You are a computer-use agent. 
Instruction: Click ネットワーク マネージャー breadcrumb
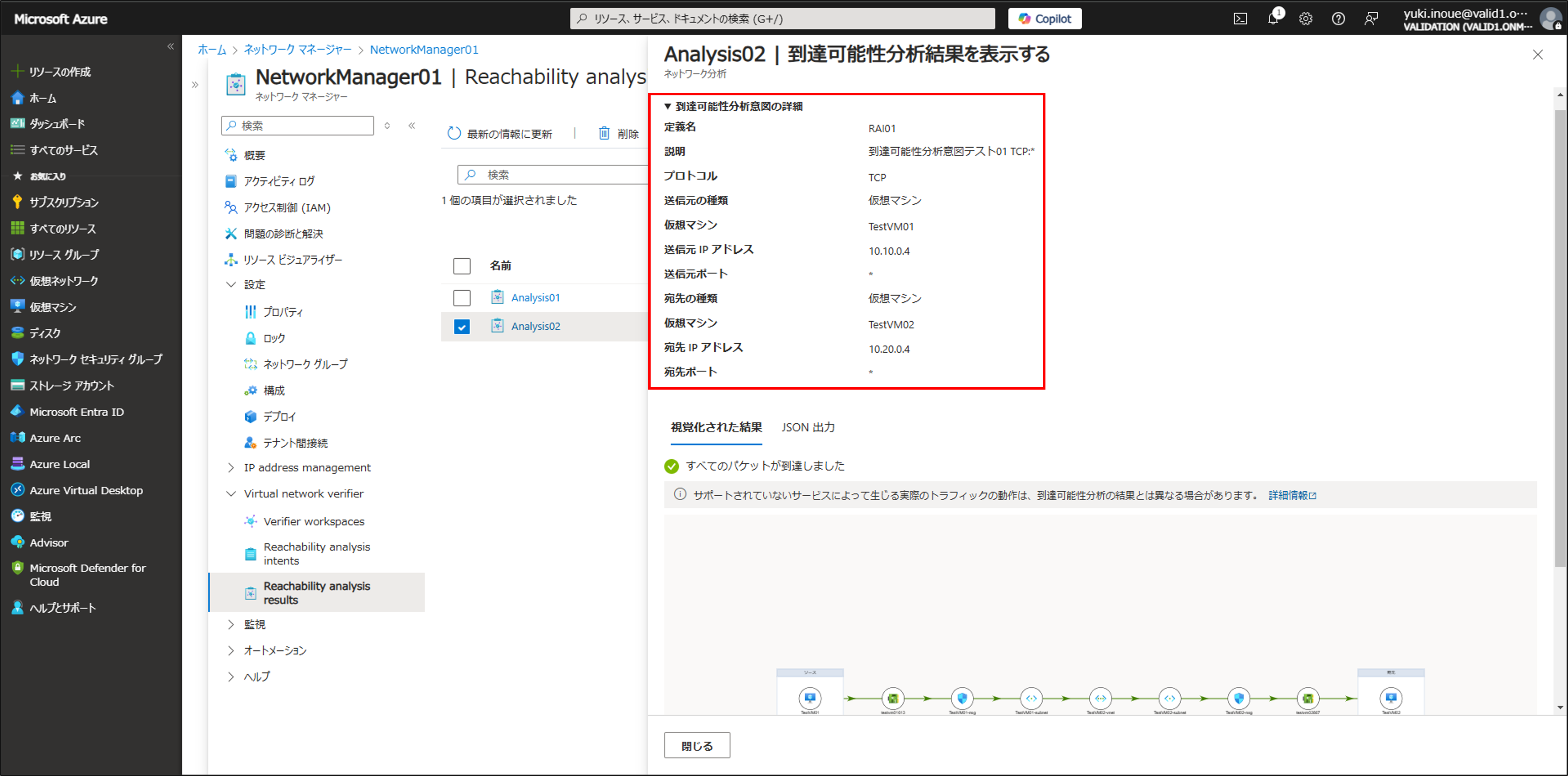[x=298, y=49]
